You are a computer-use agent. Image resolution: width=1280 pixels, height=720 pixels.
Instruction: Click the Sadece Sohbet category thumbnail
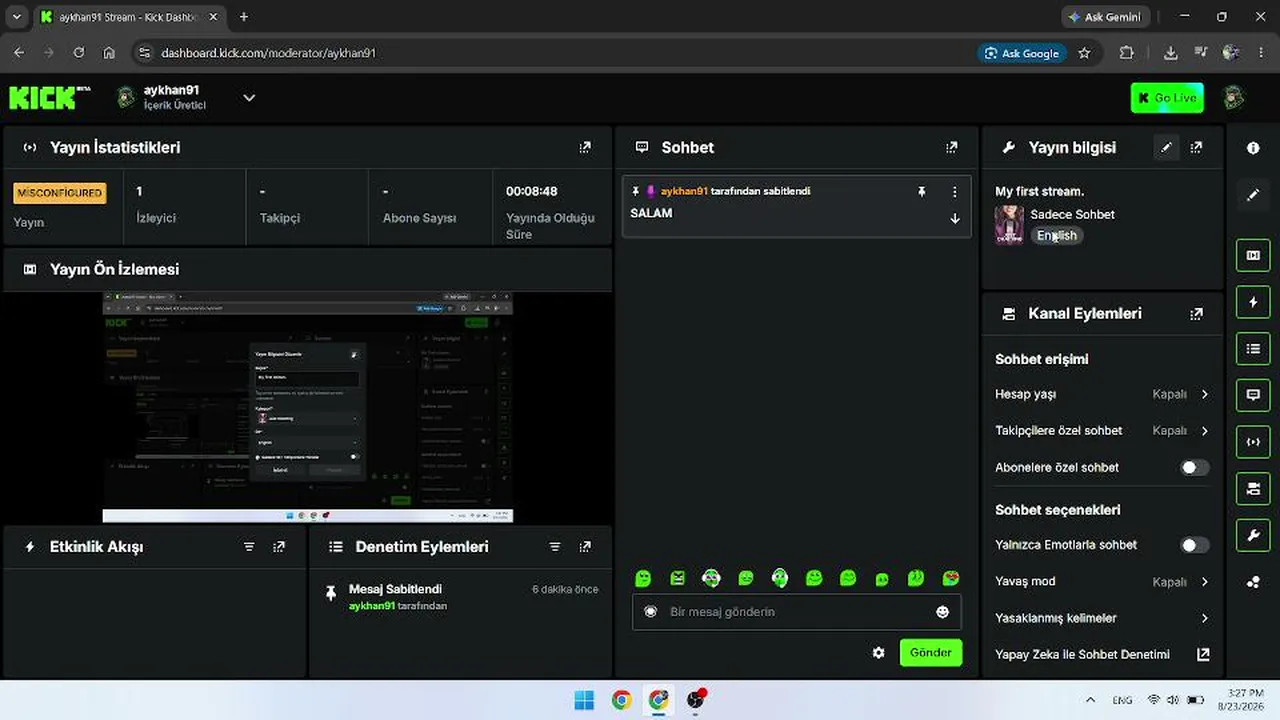(1009, 225)
